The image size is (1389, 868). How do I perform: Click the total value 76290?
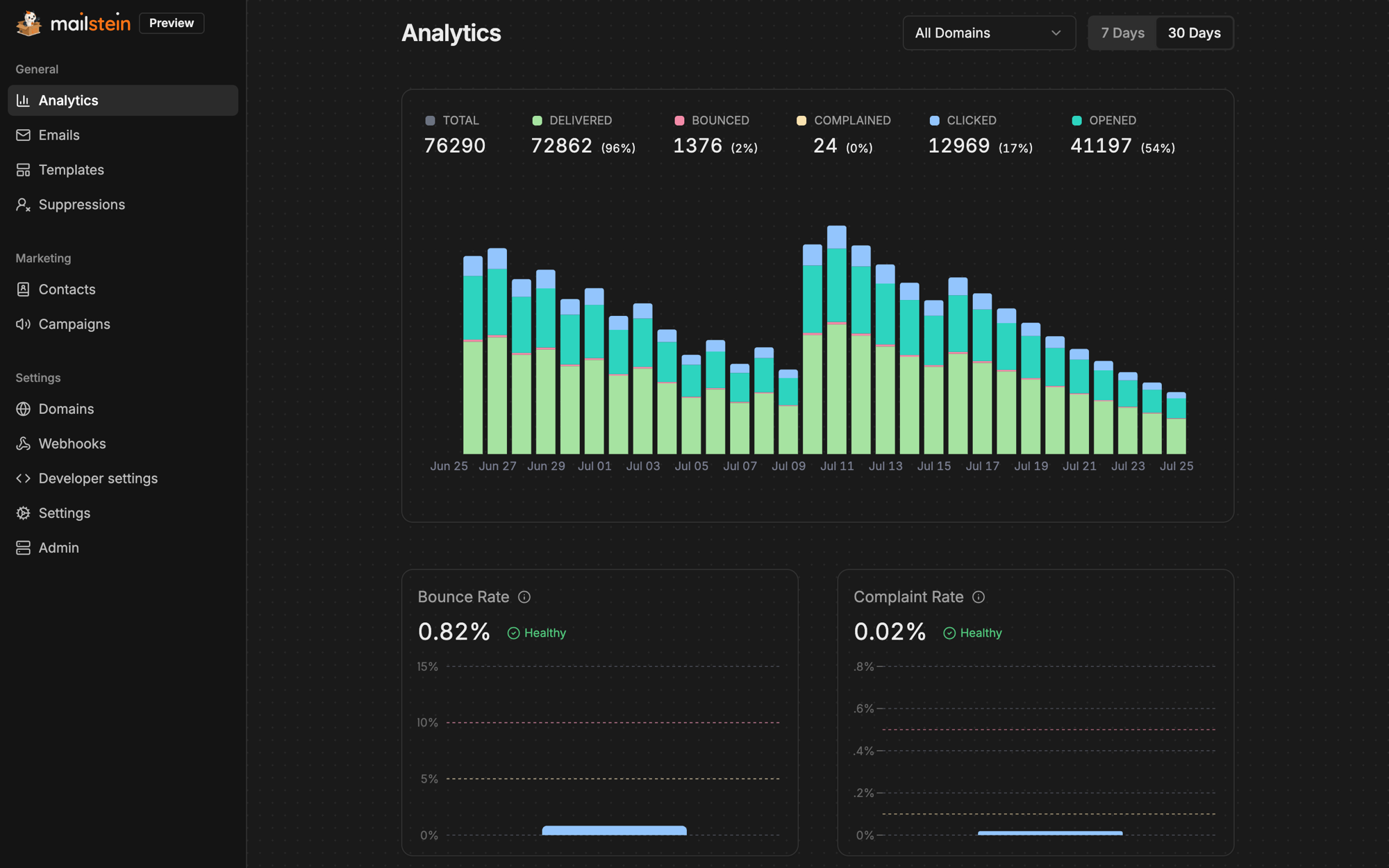click(455, 146)
